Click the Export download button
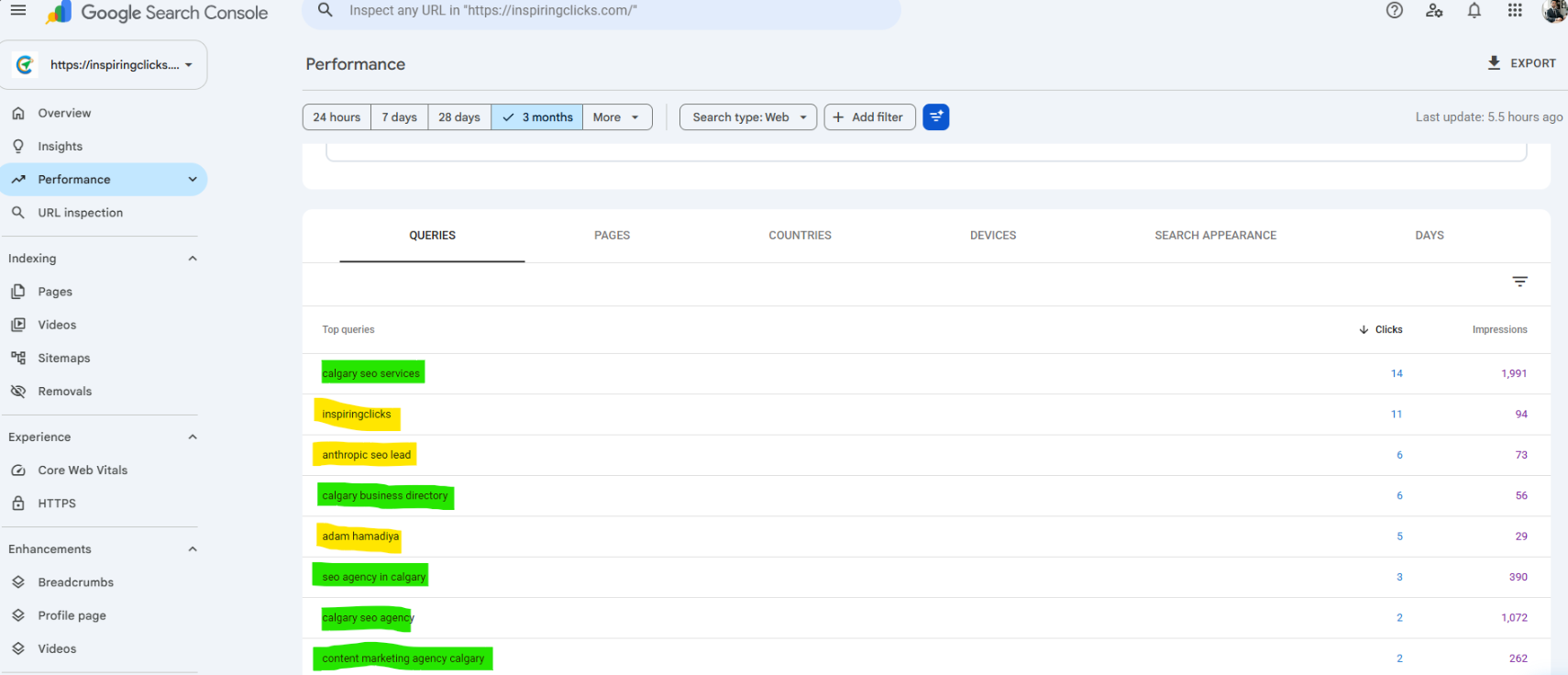This screenshot has width=1568, height=675. click(1521, 63)
